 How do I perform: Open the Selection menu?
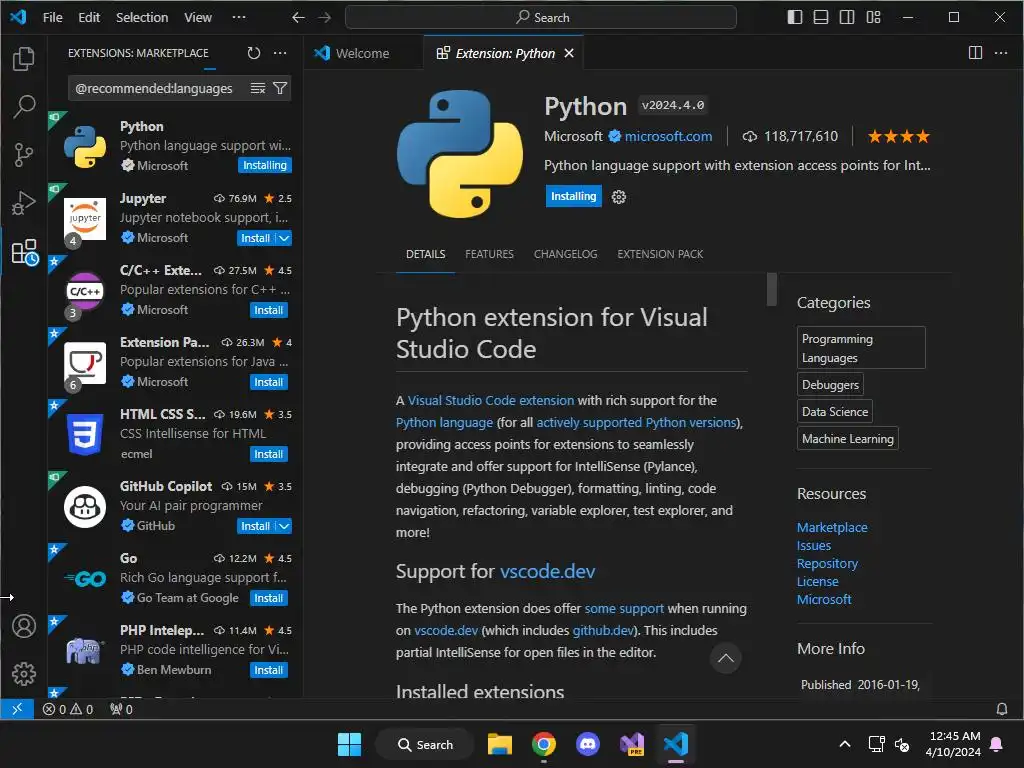coord(142,17)
